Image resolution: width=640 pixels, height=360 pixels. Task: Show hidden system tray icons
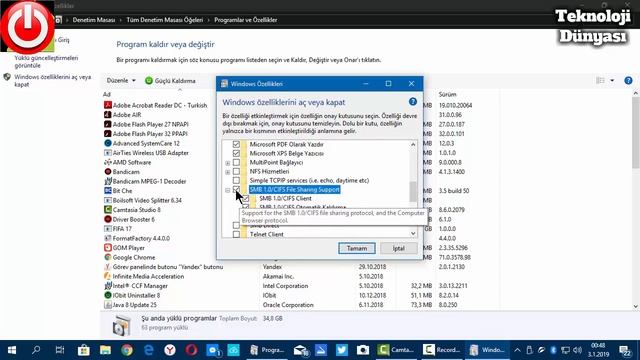point(517,350)
